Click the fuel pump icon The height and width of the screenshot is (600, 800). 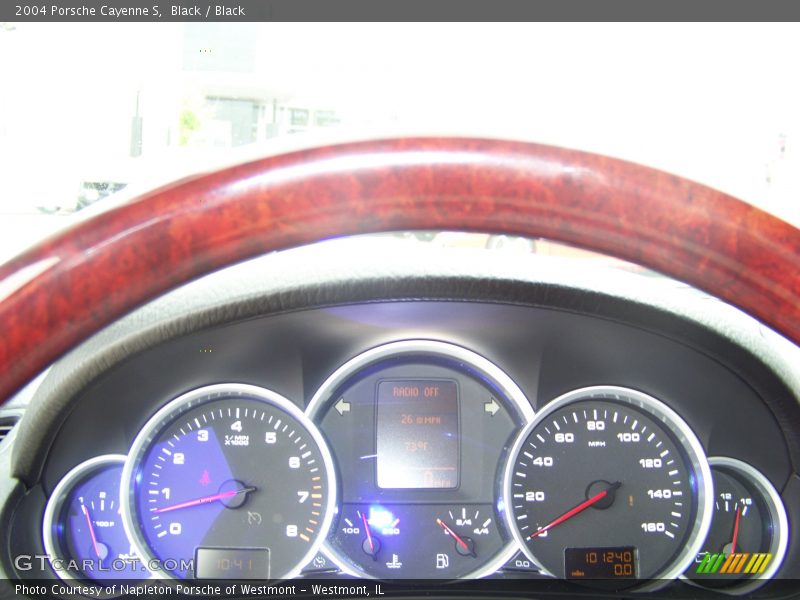[442, 561]
